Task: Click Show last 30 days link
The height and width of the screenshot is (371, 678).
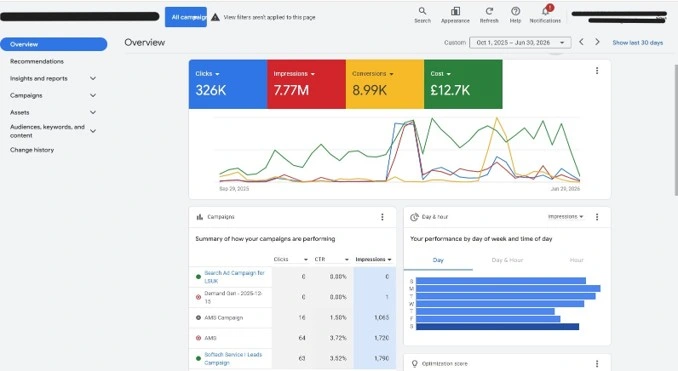Action: (x=637, y=43)
